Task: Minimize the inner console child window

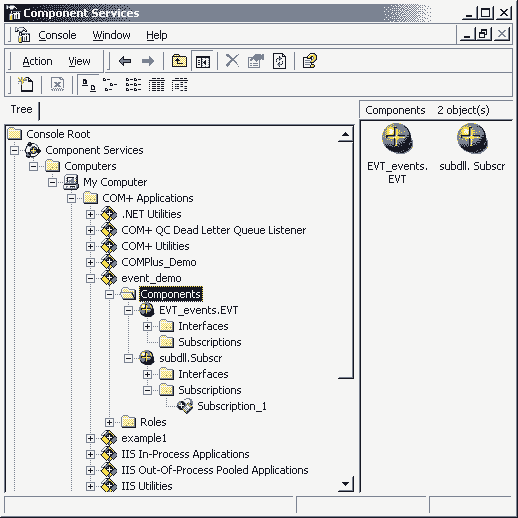Action: 468,34
